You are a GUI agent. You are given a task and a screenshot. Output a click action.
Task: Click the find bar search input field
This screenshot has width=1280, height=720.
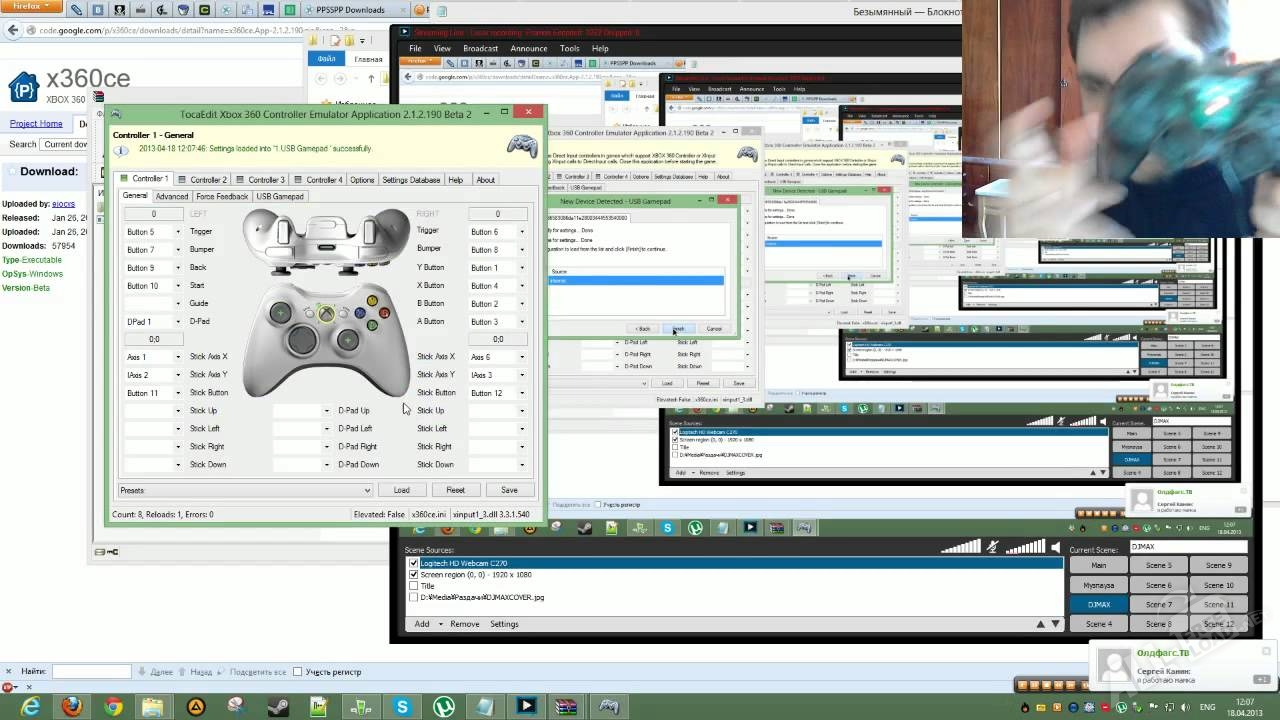pos(91,672)
